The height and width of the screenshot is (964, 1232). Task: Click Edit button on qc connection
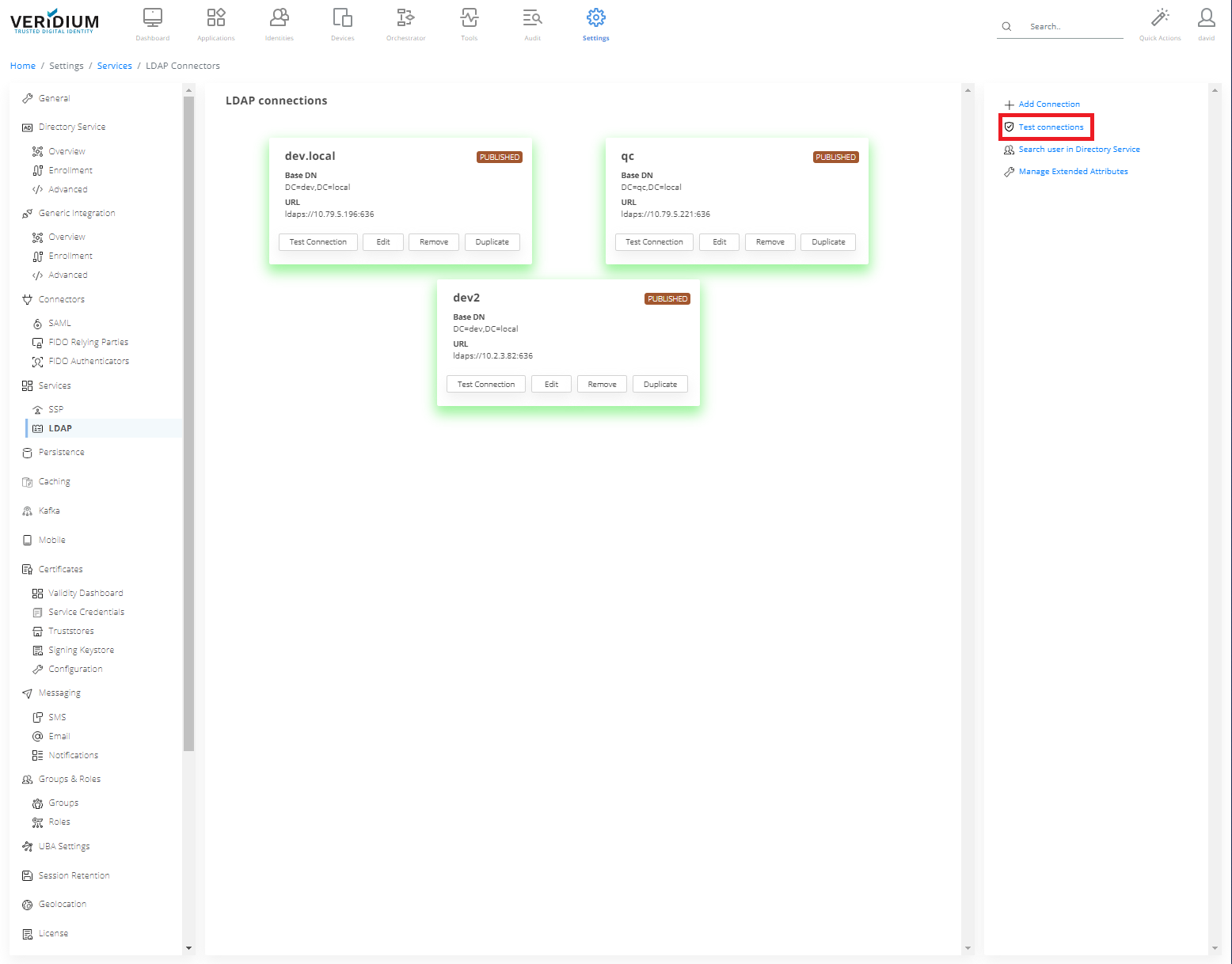tap(719, 242)
